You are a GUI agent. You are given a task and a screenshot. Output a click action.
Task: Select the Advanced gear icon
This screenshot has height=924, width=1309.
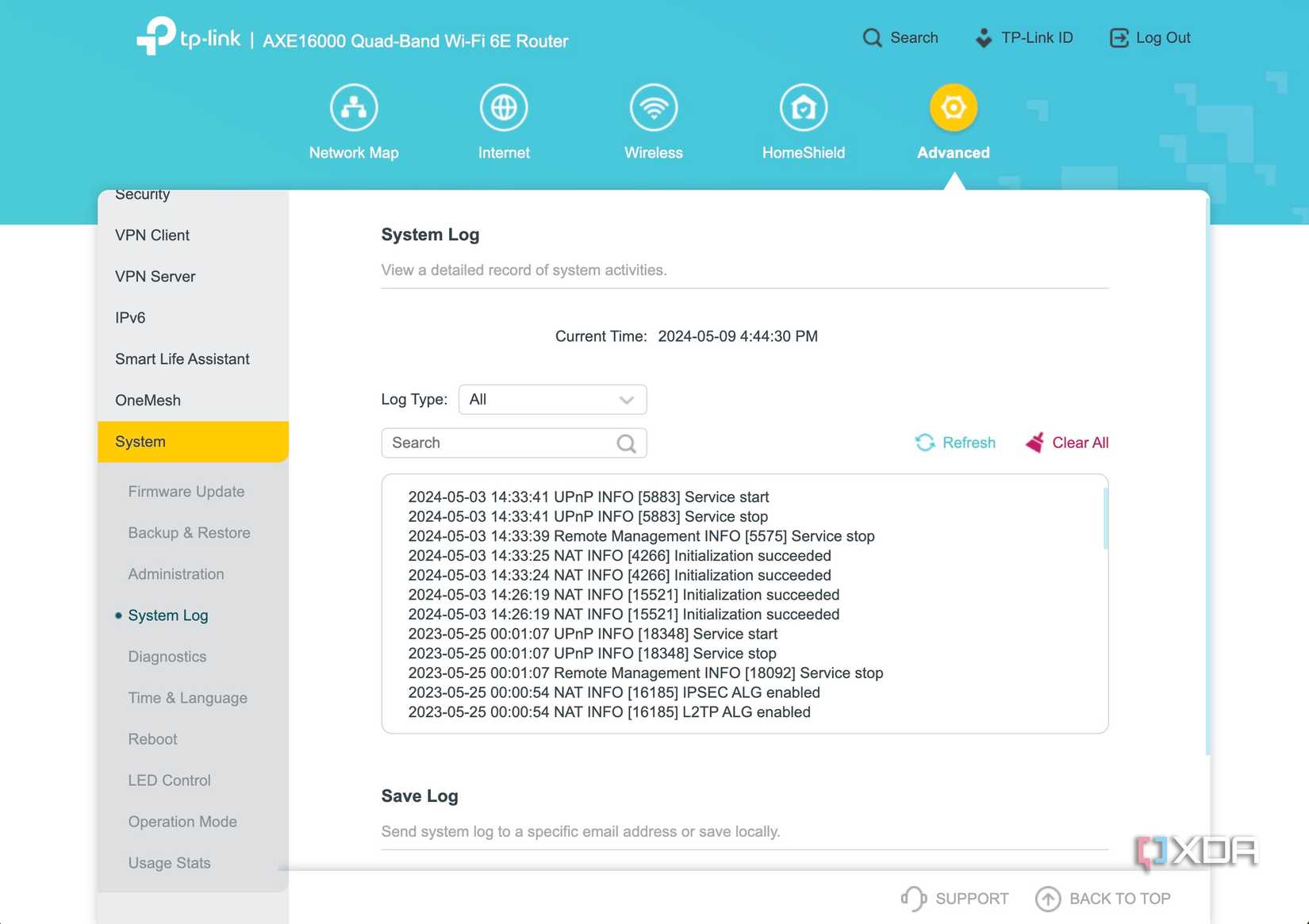[x=953, y=108]
